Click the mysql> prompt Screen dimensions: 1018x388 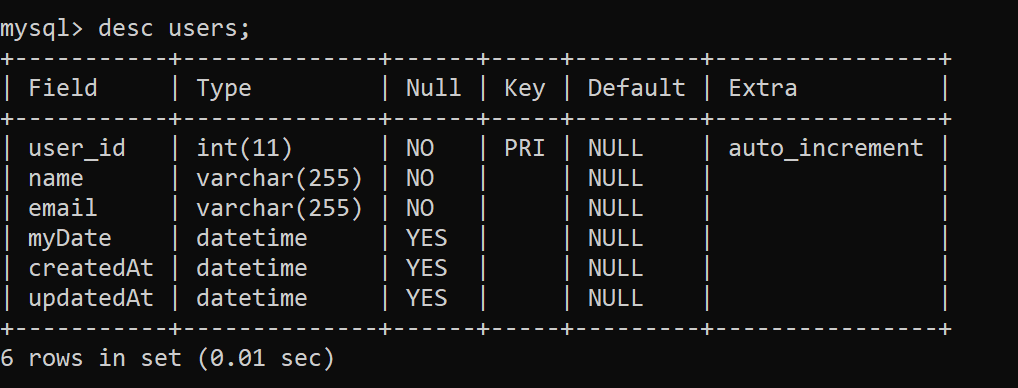tap(42, 30)
